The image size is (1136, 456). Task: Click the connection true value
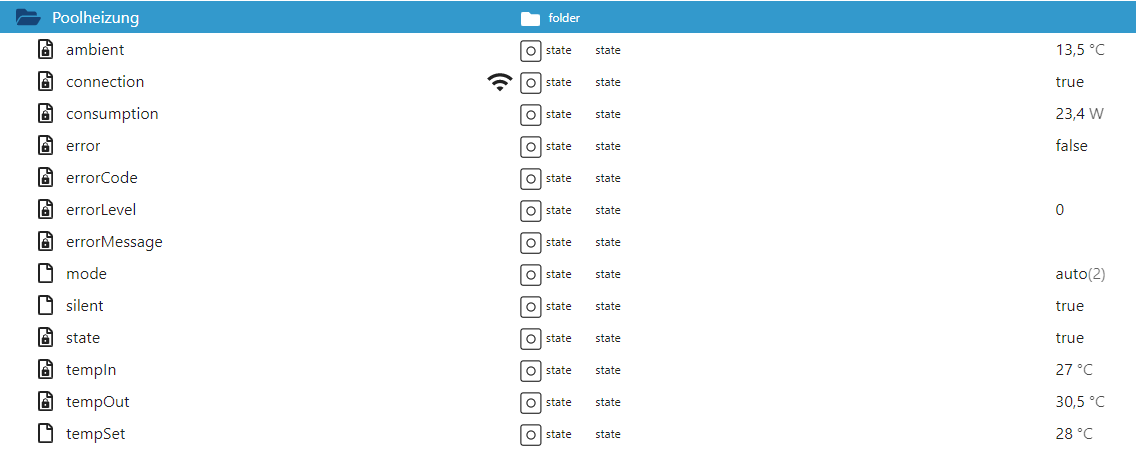tap(1069, 82)
